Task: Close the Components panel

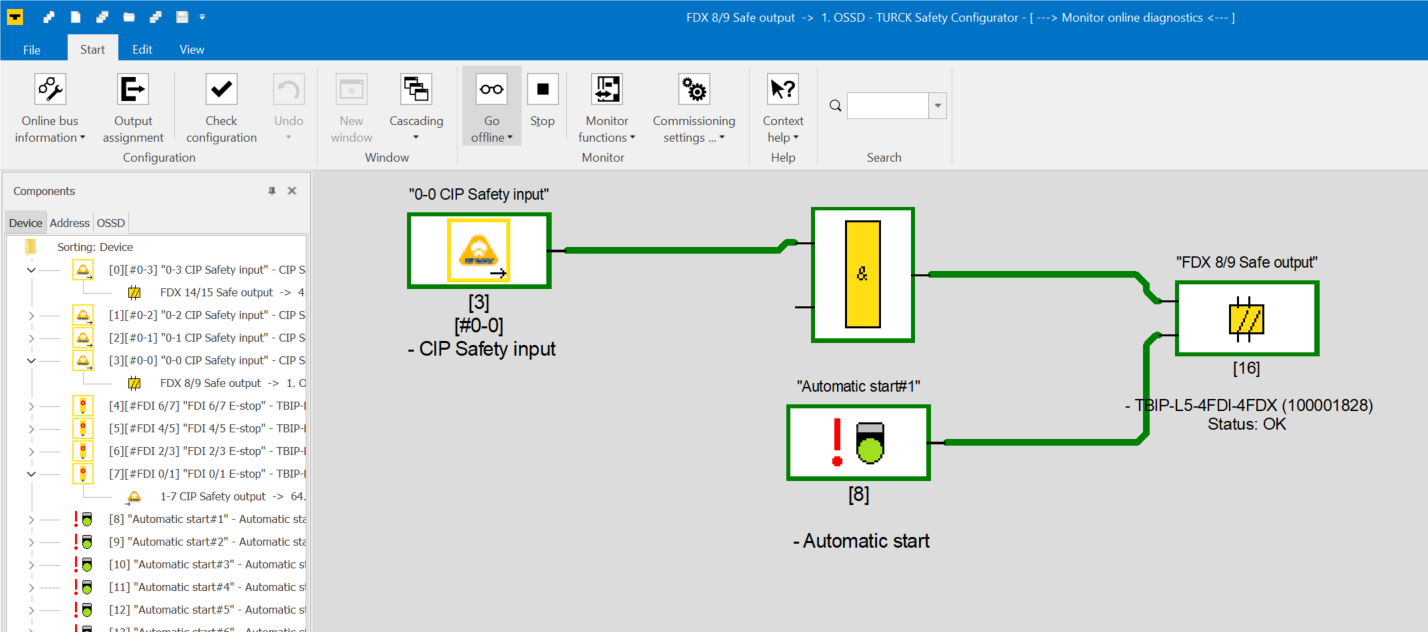Action: pos(292,191)
